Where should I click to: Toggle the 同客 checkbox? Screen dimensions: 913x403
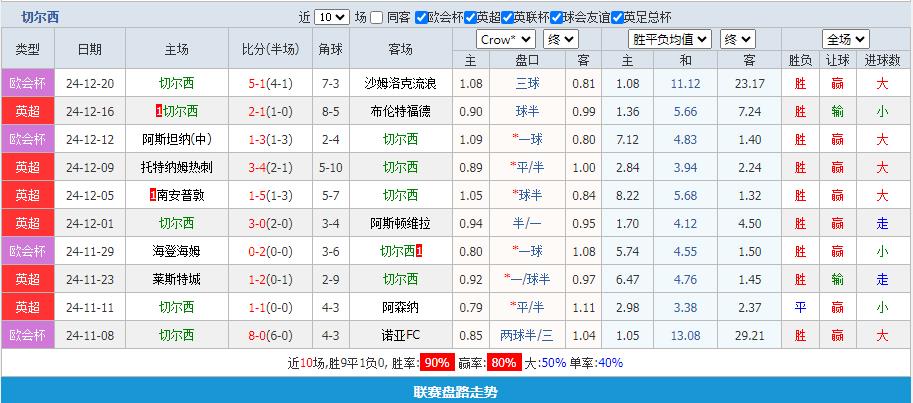(x=377, y=17)
